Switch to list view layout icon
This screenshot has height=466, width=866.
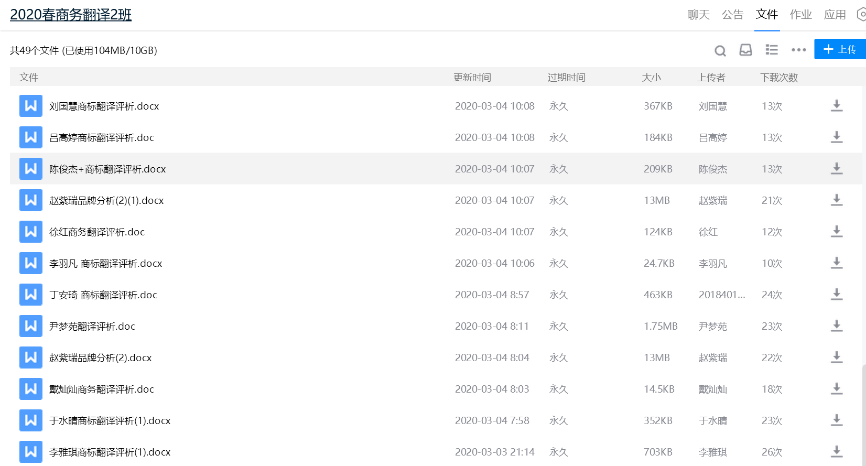point(772,50)
